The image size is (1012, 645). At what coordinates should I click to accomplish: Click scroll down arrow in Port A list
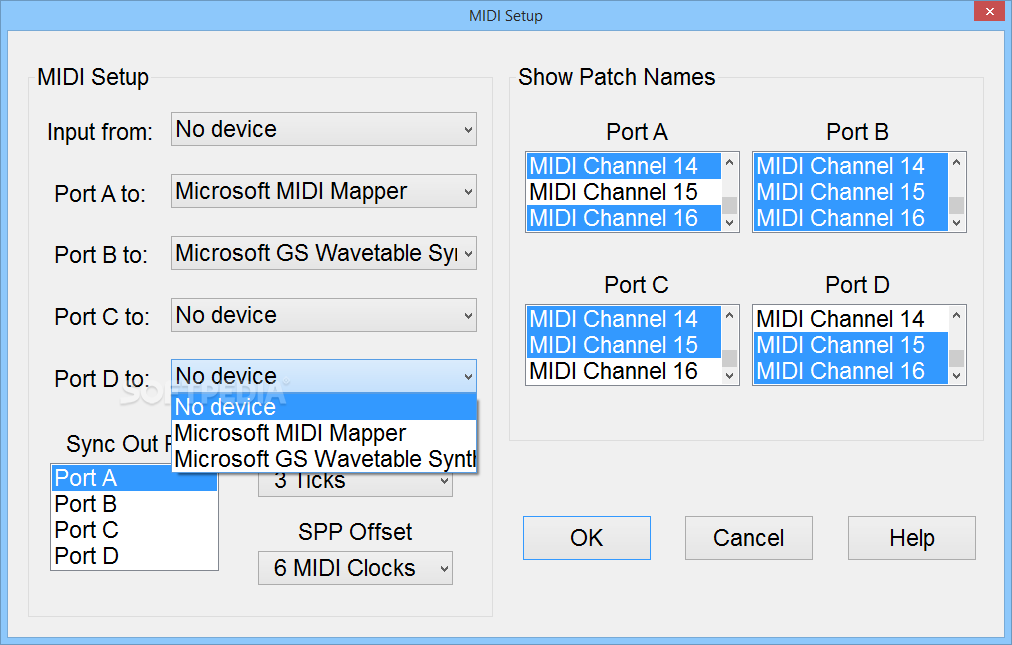point(730,223)
